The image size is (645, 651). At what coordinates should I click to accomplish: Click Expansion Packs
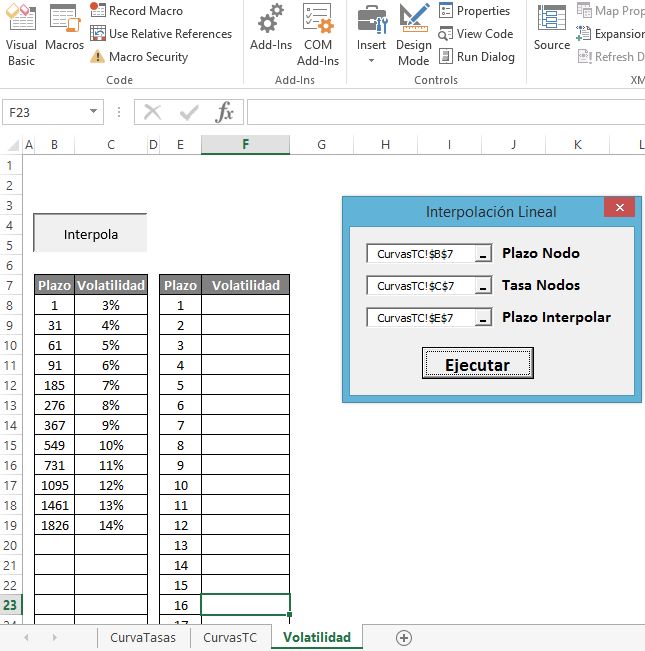tap(611, 34)
